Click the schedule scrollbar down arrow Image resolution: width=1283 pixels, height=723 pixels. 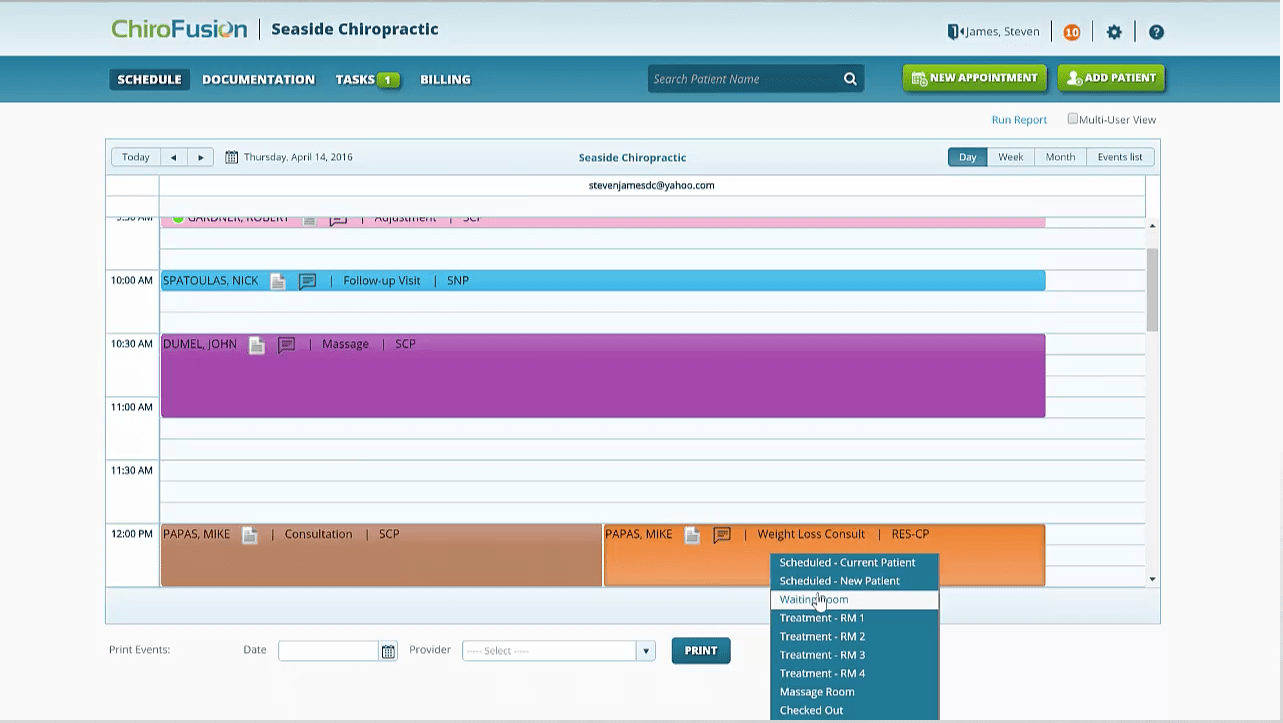click(x=1152, y=579)
